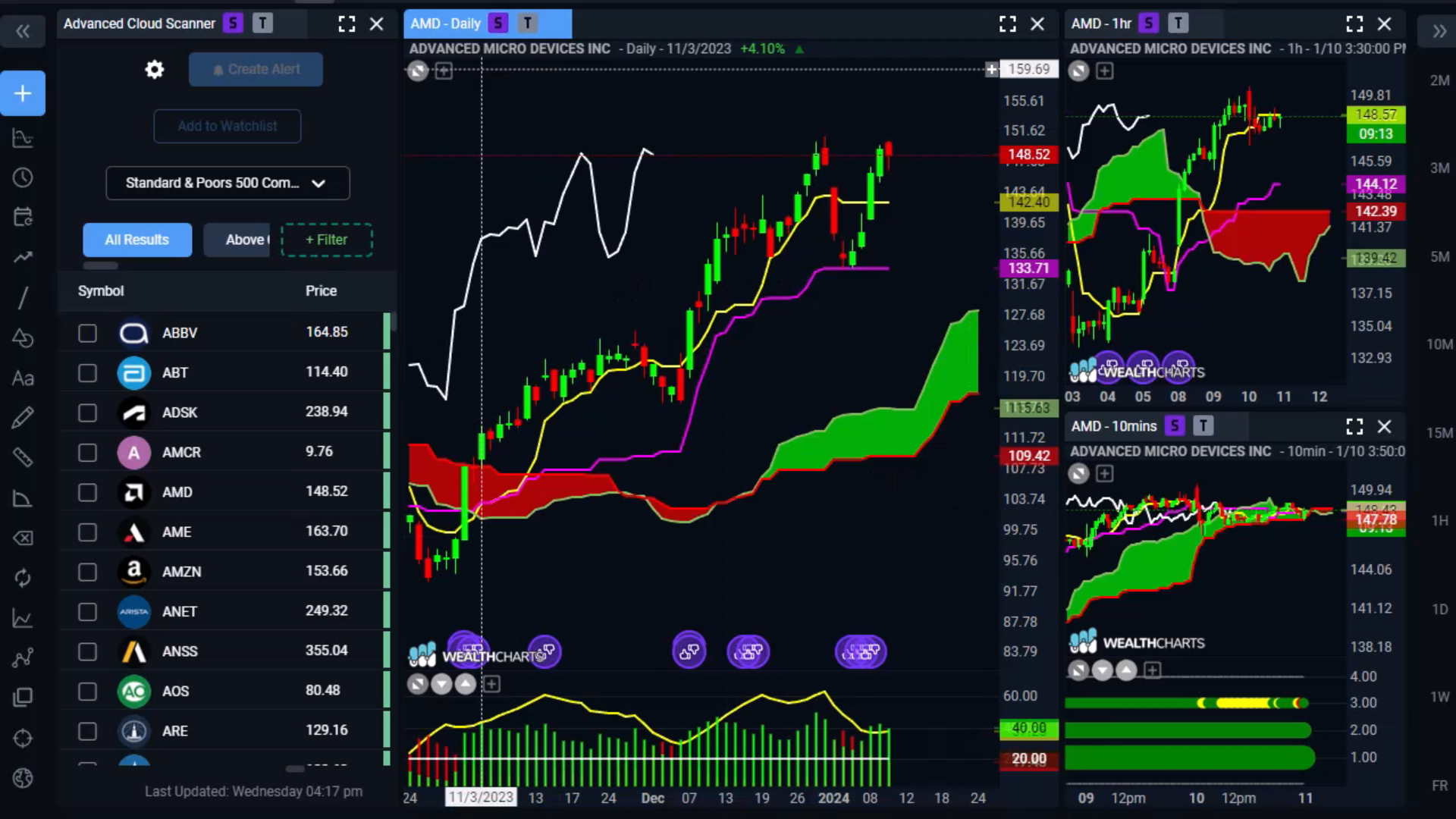Check the ANET row checkbox
1456x819 pixels.
(x=87, y=612)
